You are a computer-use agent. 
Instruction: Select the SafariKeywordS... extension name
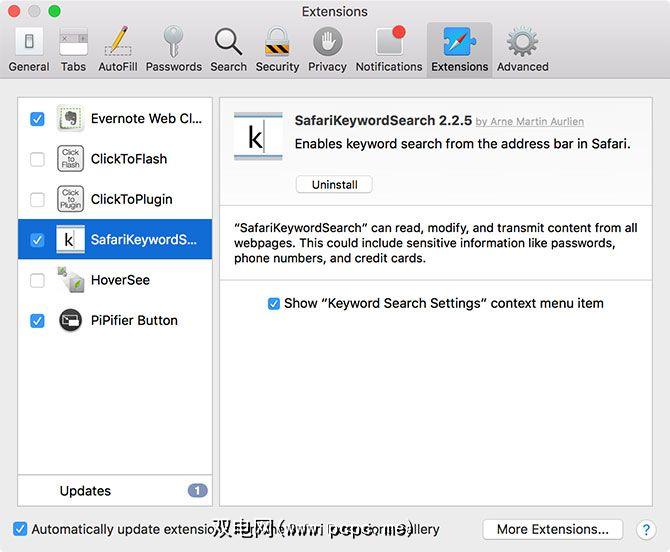[144, 240]
